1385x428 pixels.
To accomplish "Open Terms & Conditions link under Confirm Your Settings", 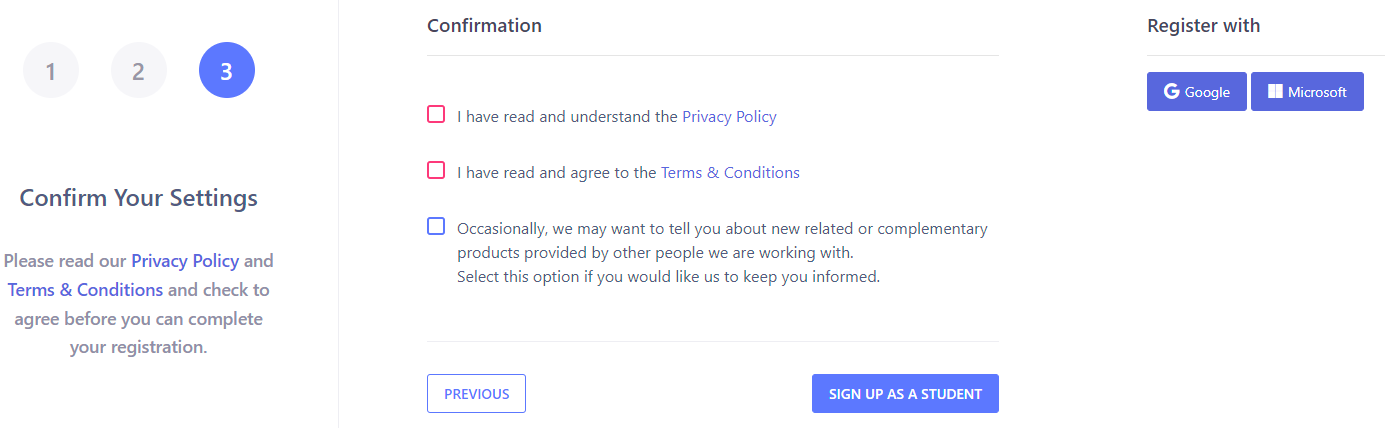I will [x=85, y=290].
